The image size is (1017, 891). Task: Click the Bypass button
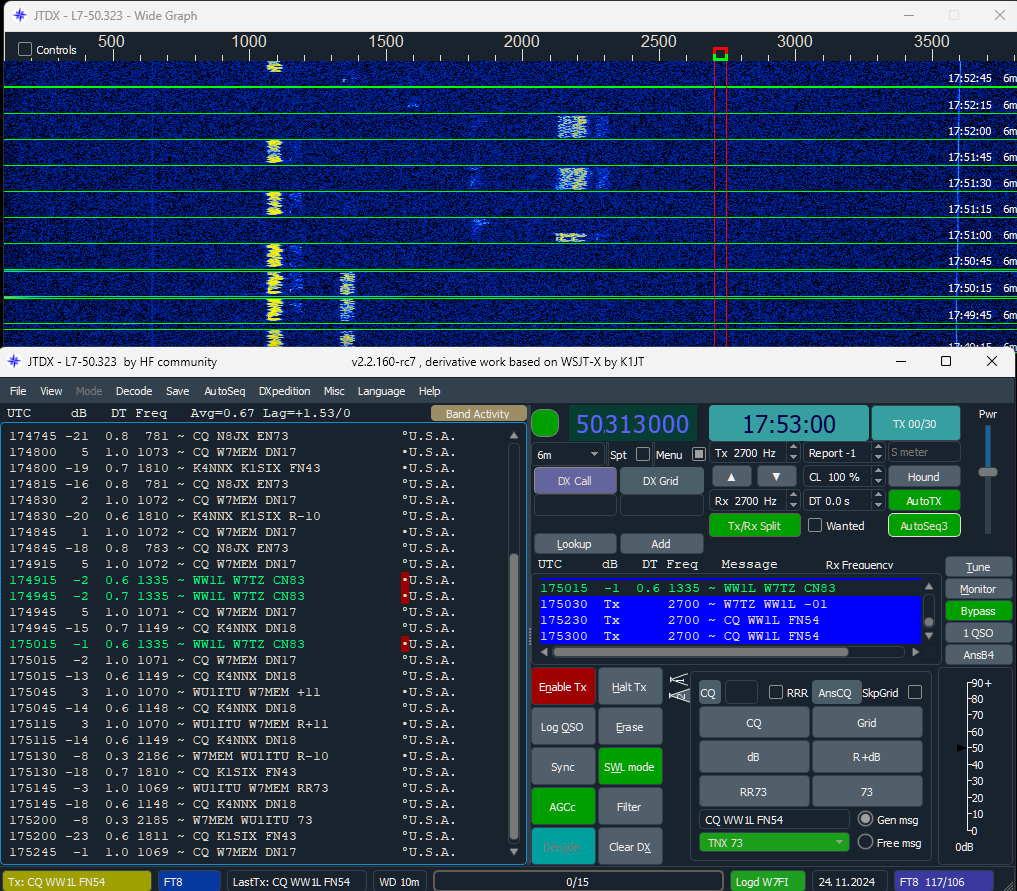977,611
